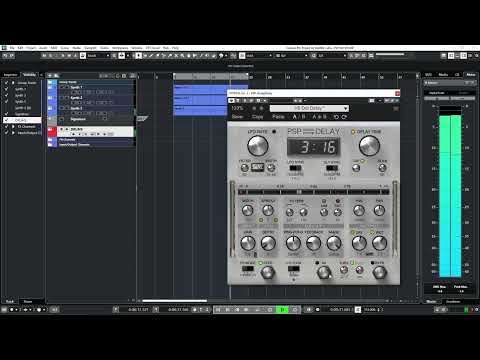Open the Studio menu
This screenshot has height=360, width=480.
(105, 48)
